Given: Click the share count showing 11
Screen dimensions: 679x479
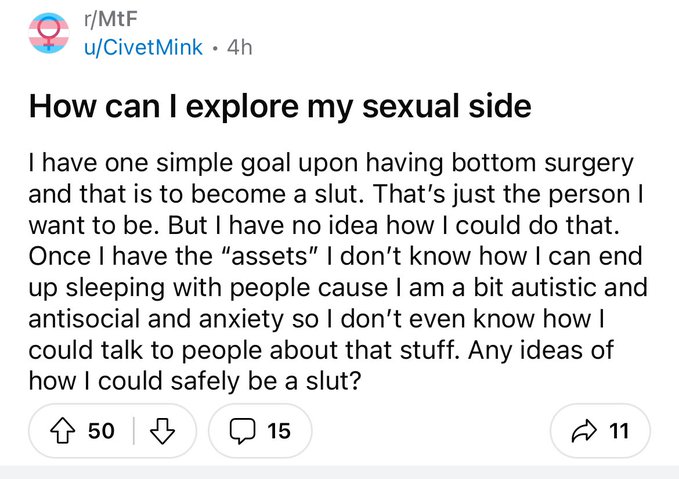Looking at the screenshot, I should [x=619, y=431].
